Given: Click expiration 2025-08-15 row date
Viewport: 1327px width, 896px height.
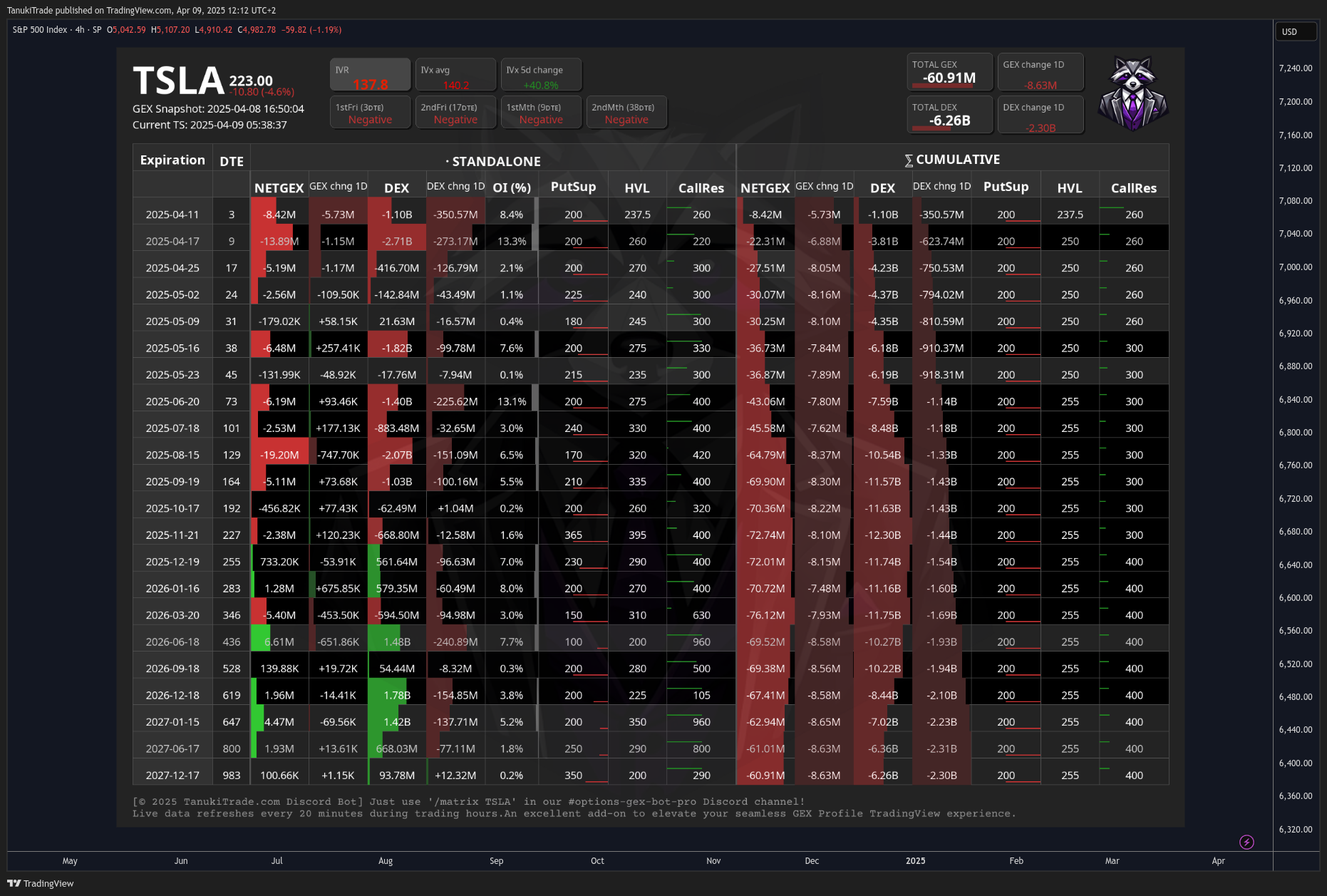Looking at the screenshot, I should (172, 455).
